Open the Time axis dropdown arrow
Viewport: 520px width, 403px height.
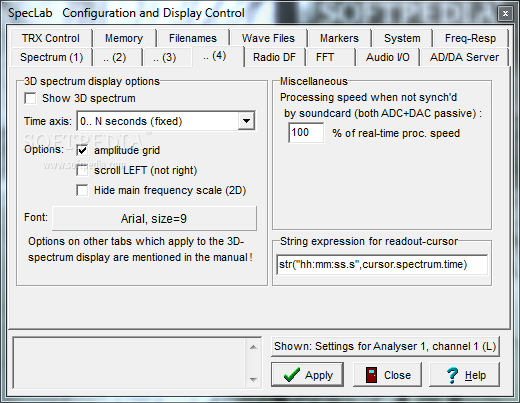246,121
